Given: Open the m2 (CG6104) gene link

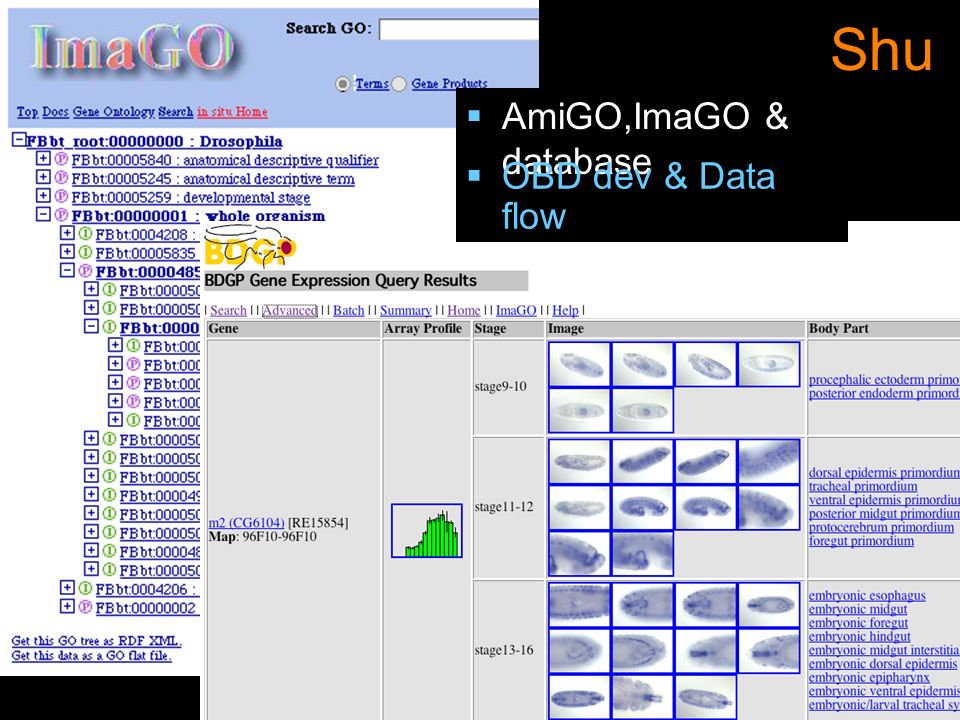Looking at the screenshot, I should pos(247,523).
